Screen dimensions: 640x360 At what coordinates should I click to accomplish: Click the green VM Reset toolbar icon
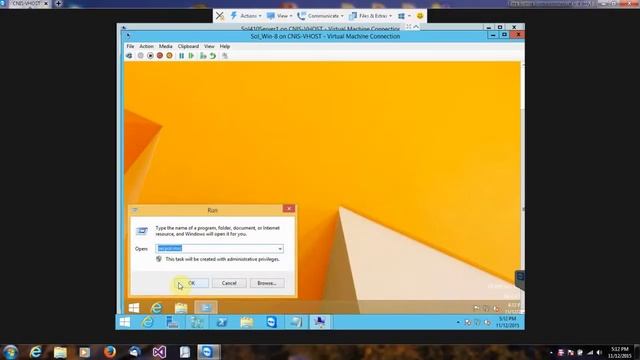pyautogui.click(x=191, y=56)
